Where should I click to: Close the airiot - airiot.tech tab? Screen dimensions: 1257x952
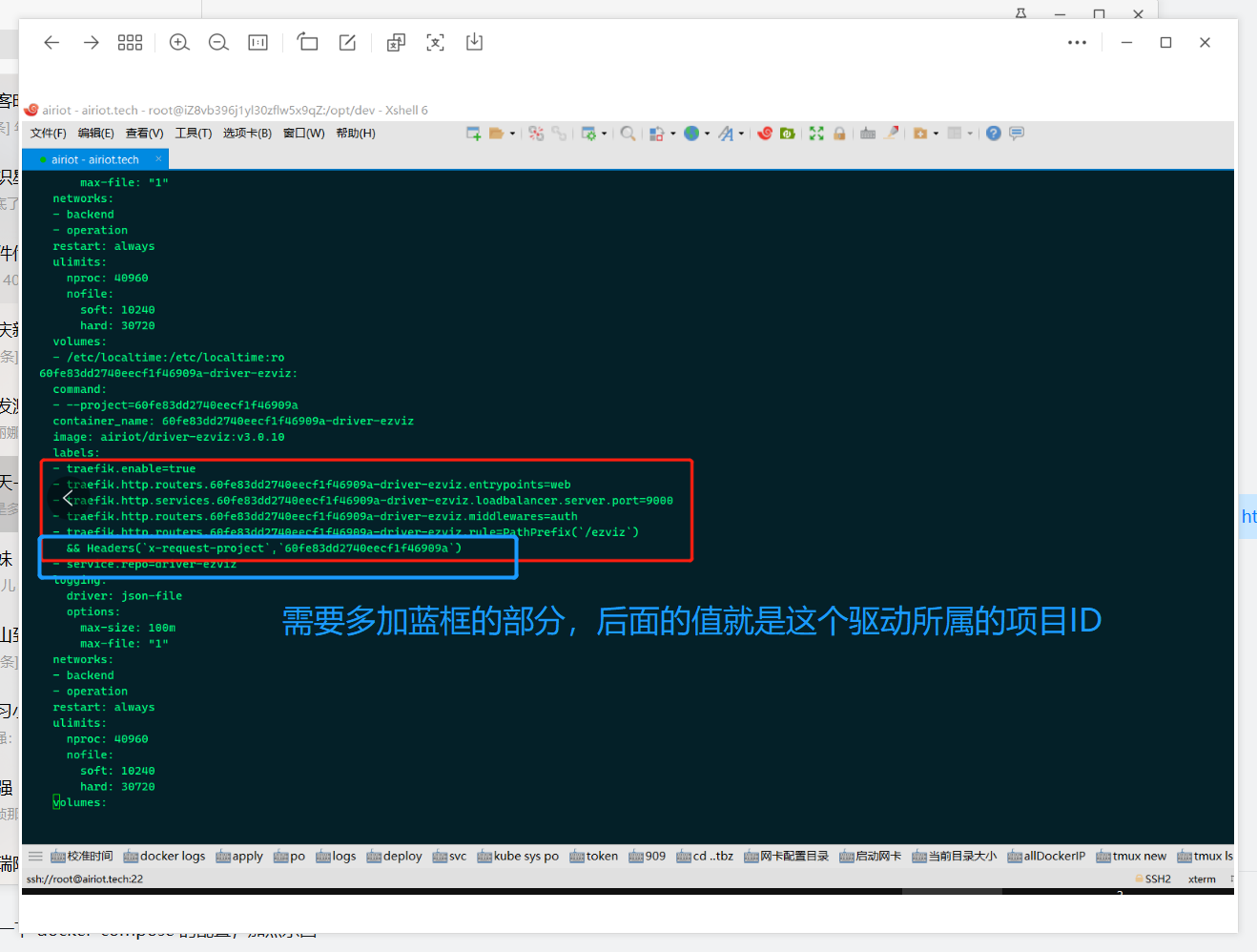[x=158, y=159]
